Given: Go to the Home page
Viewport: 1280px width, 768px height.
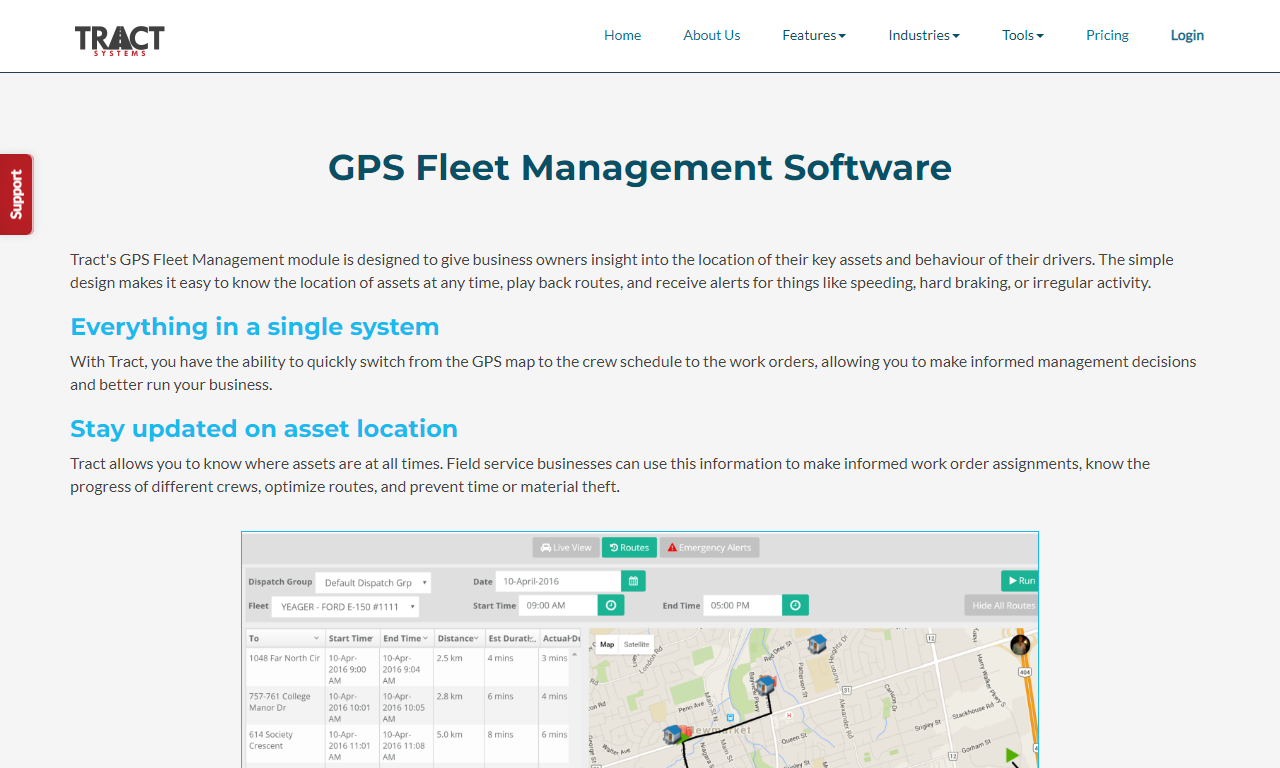Looking at the screenshot, I should 622,35.
